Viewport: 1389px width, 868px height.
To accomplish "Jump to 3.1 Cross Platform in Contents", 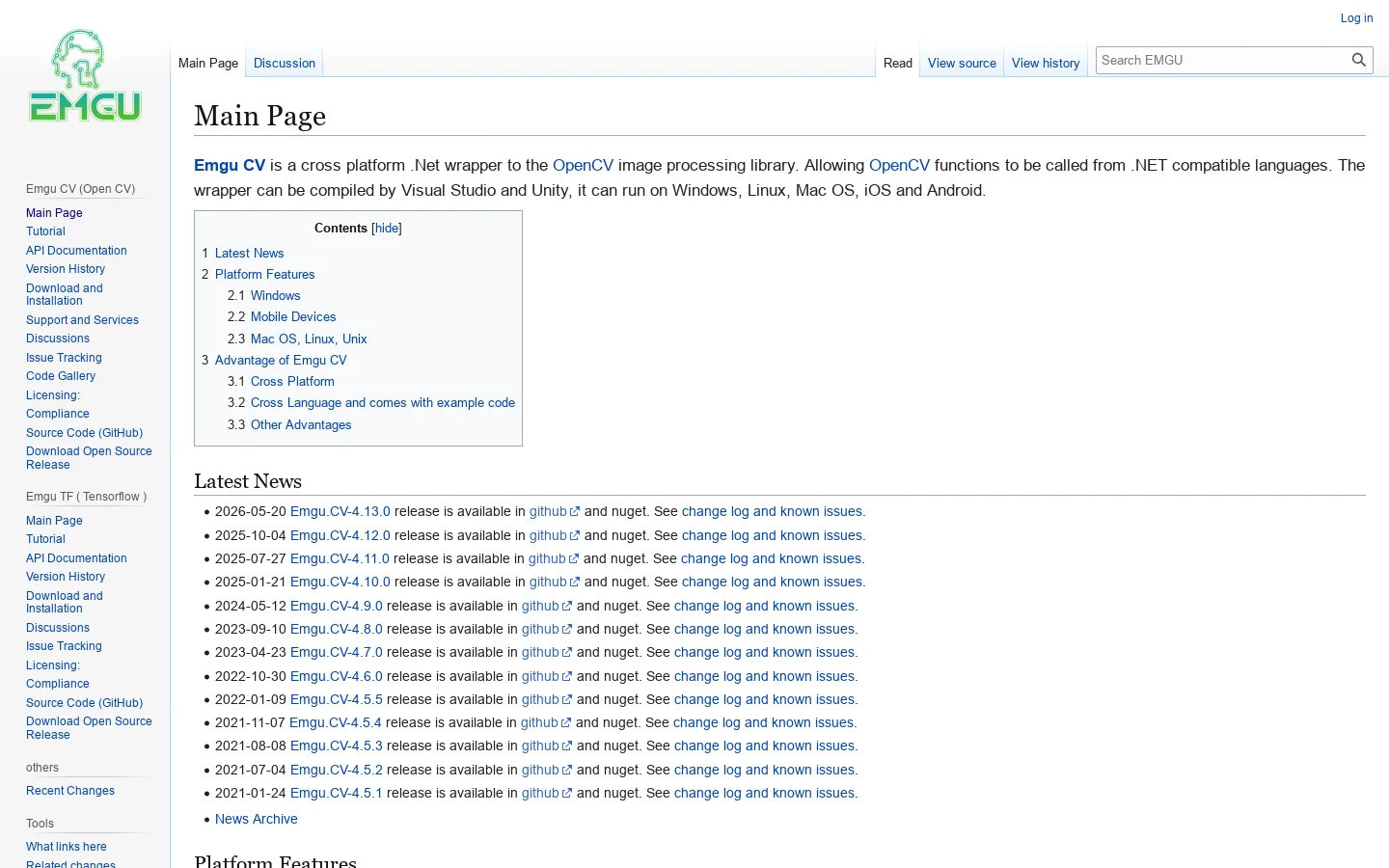I will (x=281, y=382).
